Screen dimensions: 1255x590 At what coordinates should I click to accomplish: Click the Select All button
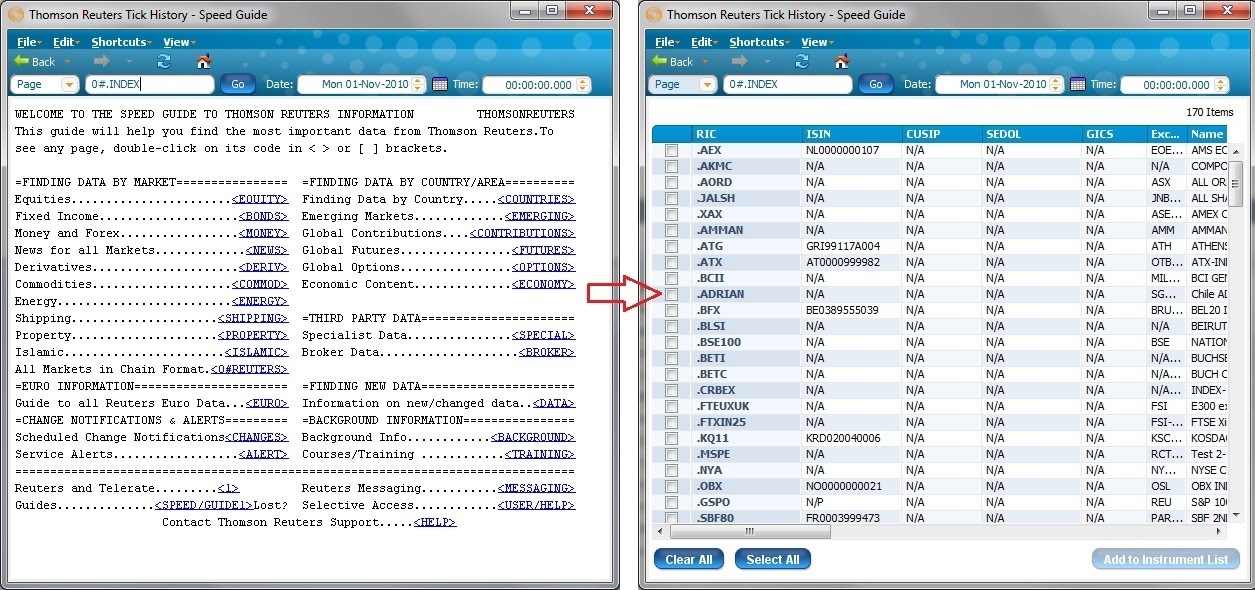point(773,559)
